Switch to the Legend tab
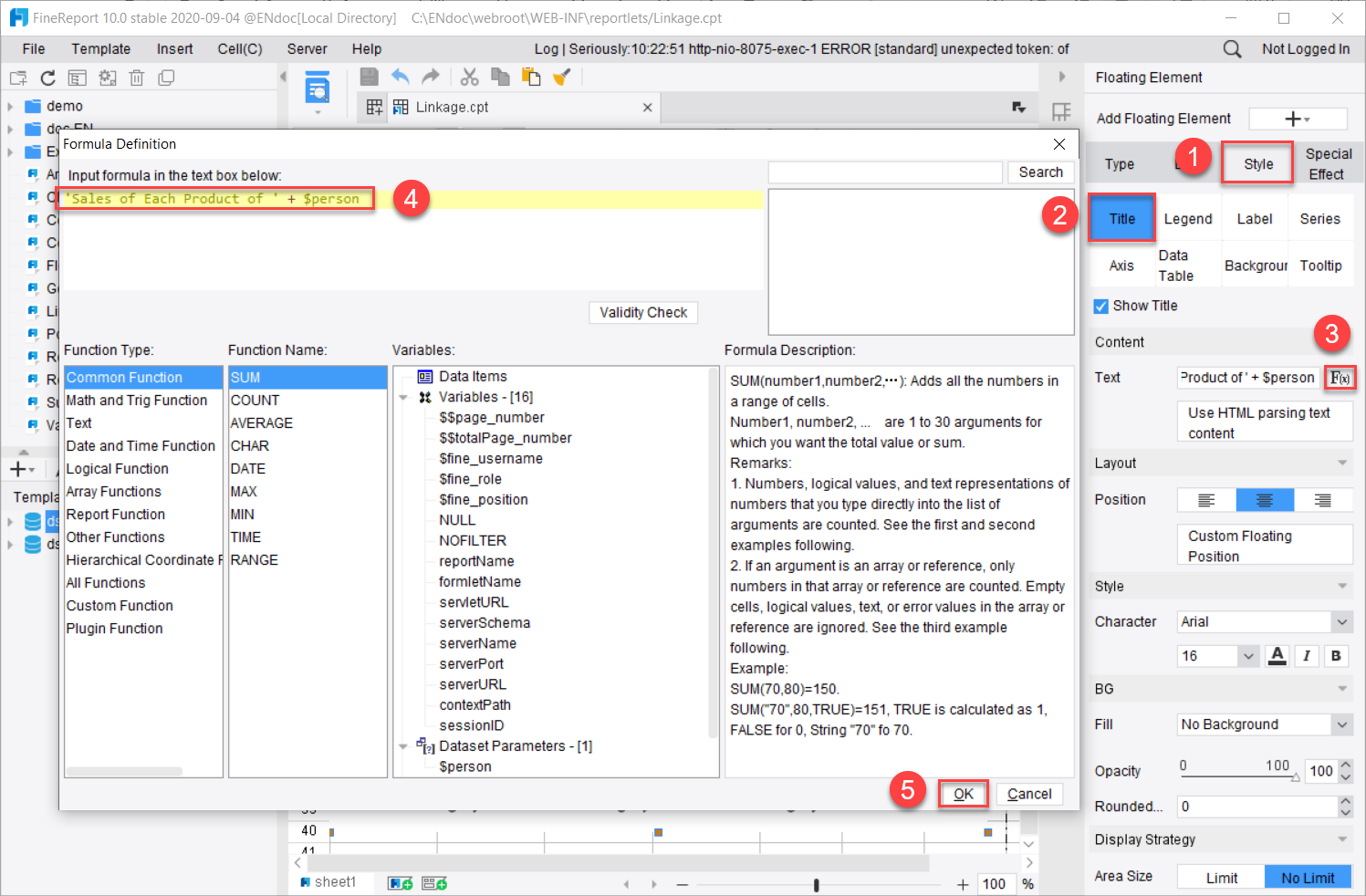Image resolution: width=1366 pixels, height=896 pixels. [1187, 219]
